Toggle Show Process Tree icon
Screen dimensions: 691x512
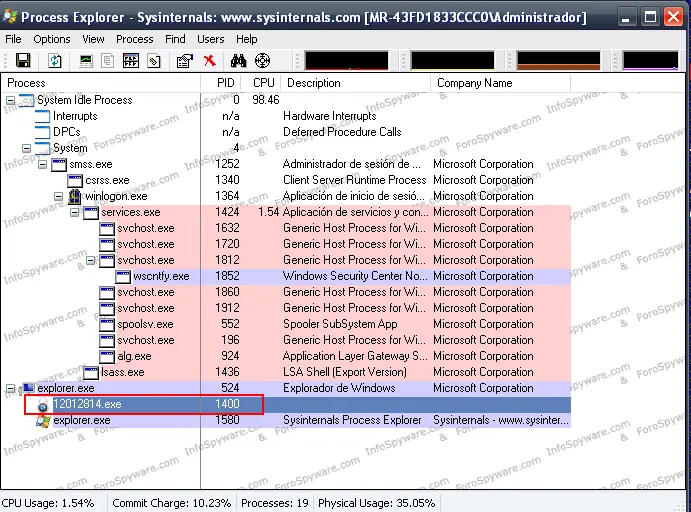(107, 60)
